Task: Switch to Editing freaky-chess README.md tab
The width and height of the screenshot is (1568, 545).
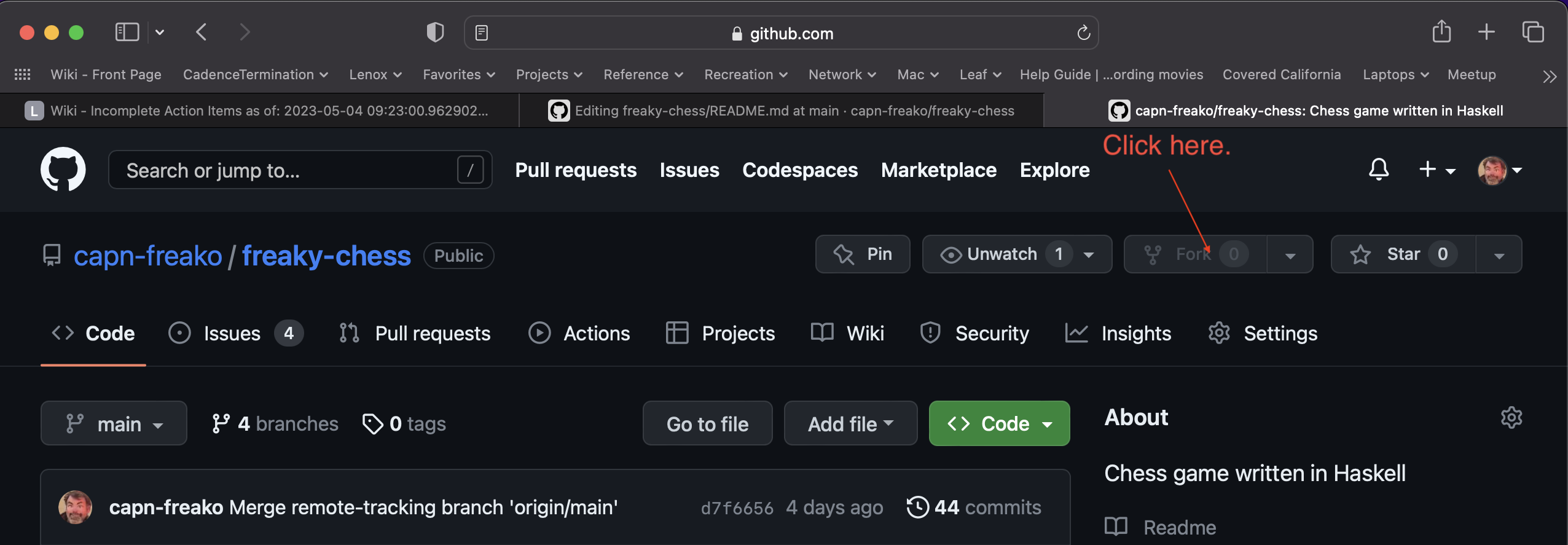Action: [x=782, y=111]
